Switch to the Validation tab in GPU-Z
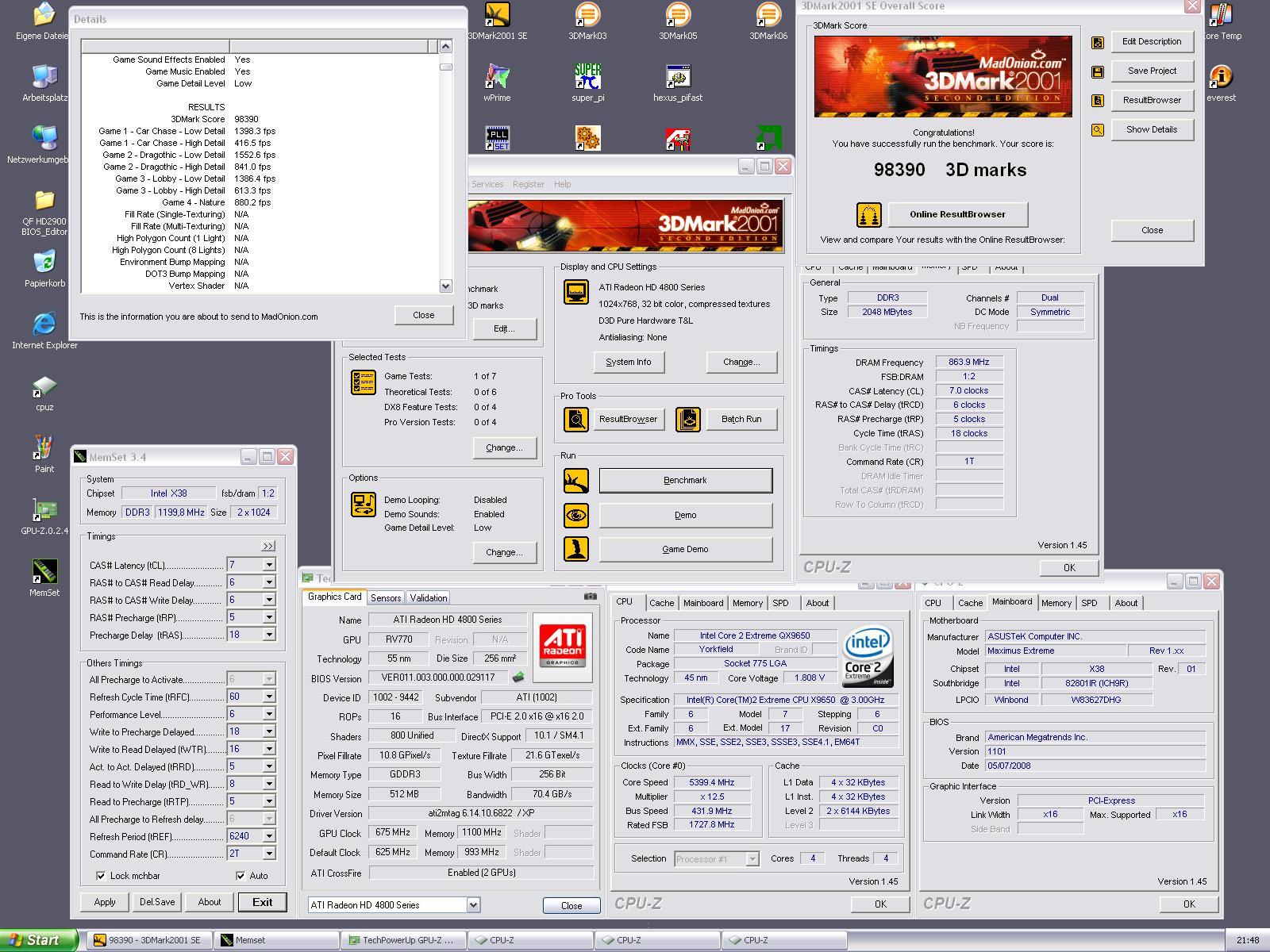Viewport: 1270px width, 952px height. (x=429, y=598)
